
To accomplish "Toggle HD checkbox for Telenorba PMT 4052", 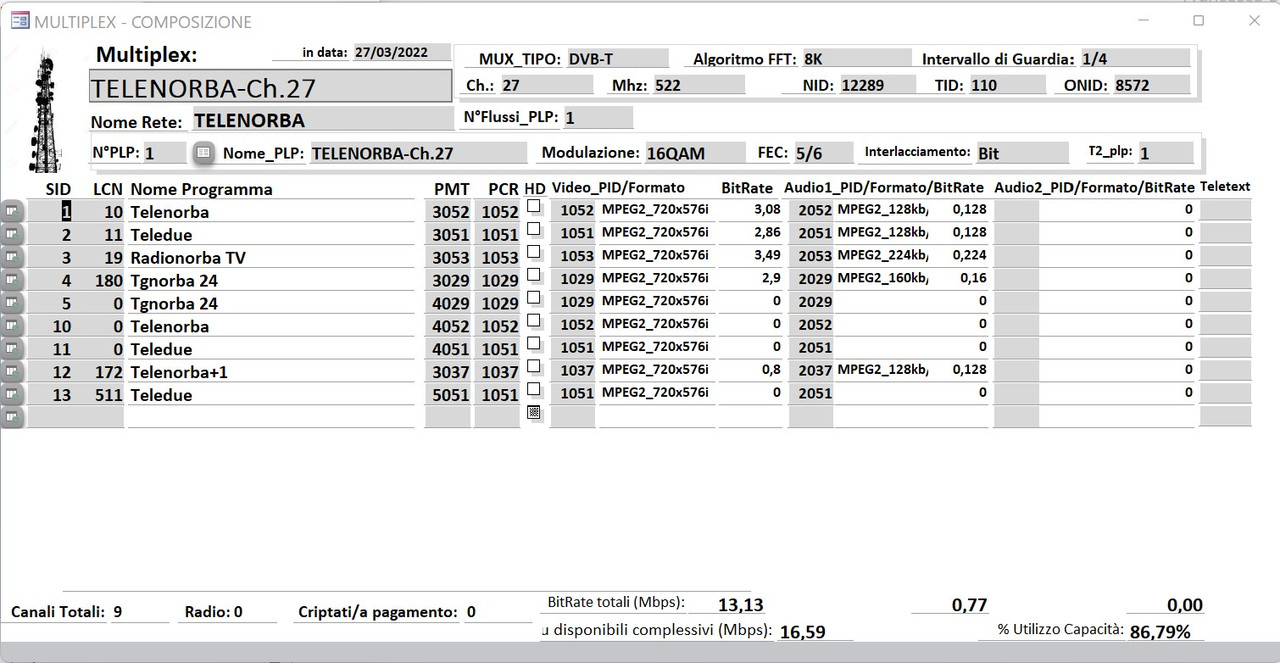I will point(534,321).
